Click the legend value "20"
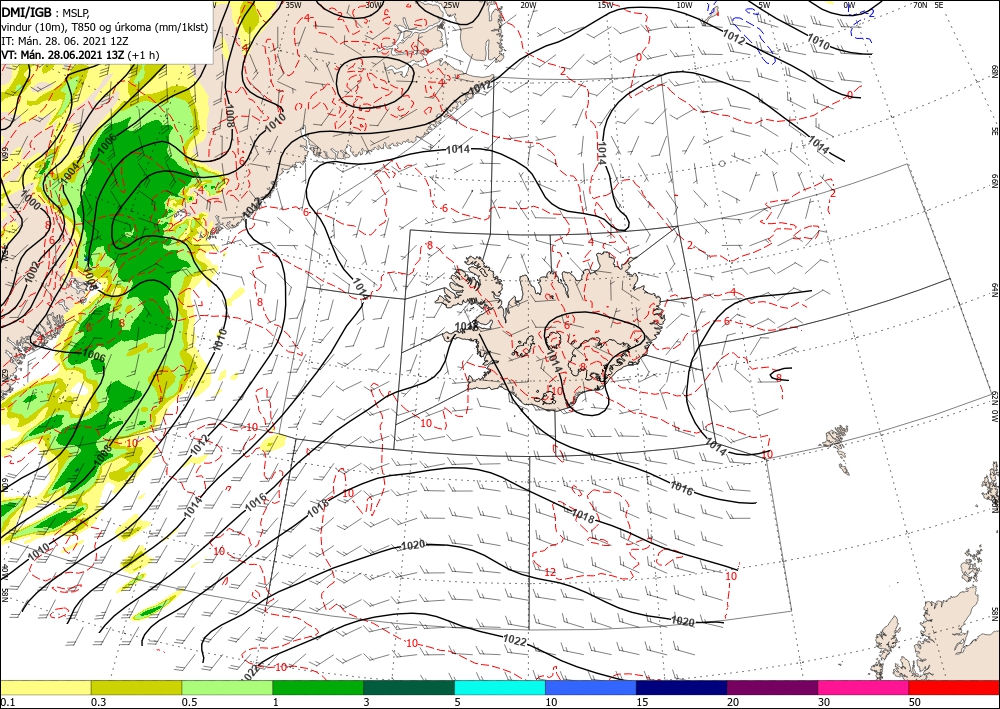This screenshot has width=1000, height=709. pyautogui.click(x=733, y=702)
